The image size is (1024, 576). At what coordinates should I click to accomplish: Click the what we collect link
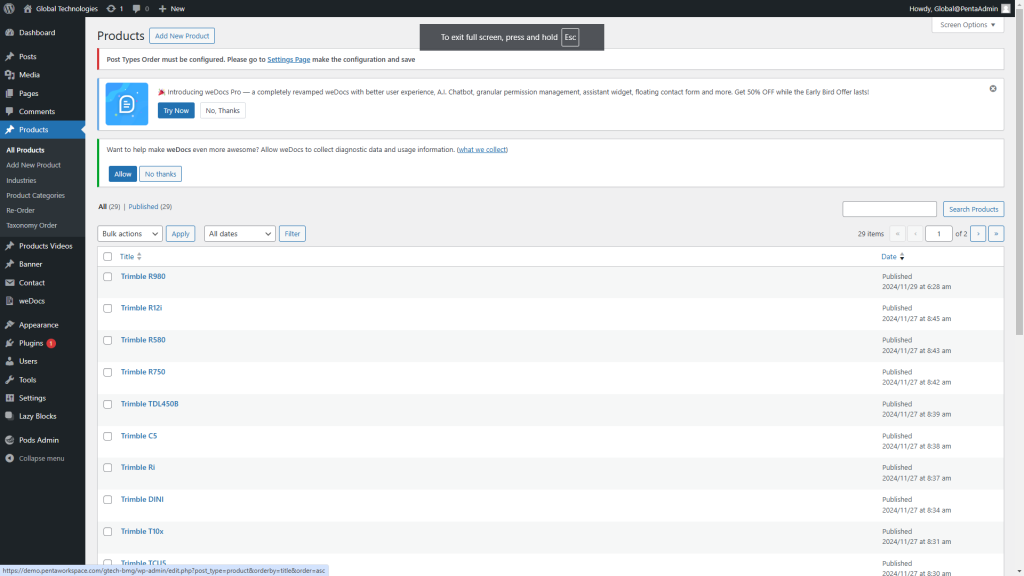pos(482,150)
